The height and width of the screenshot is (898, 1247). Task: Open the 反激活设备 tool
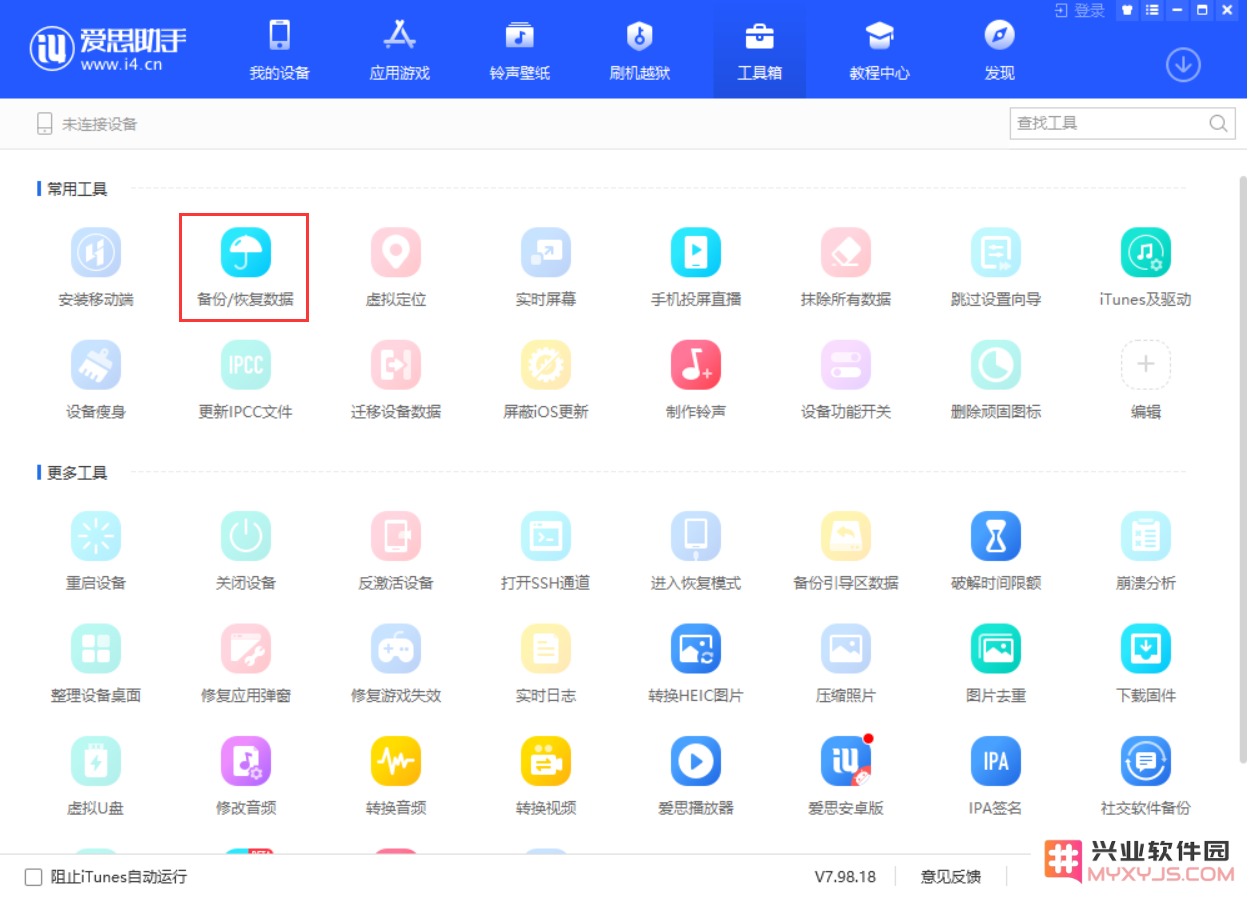pos(396,551)
